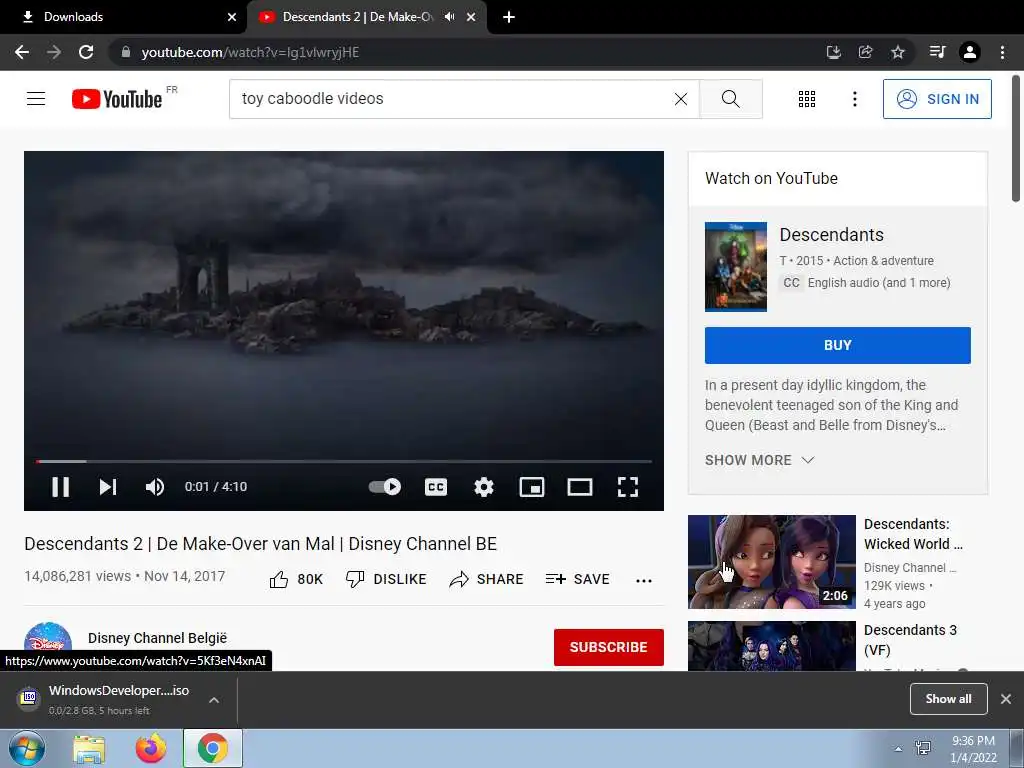This screenshot has height=768, width=1024.
Task: Open Disney Channel België channel name
Action: (157, 638)
